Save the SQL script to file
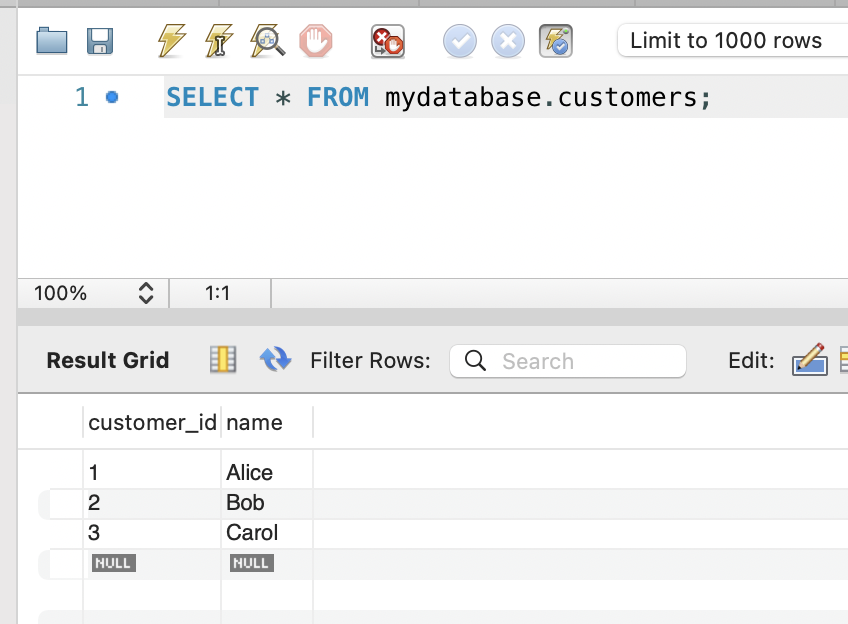 (x=100, y=41)
